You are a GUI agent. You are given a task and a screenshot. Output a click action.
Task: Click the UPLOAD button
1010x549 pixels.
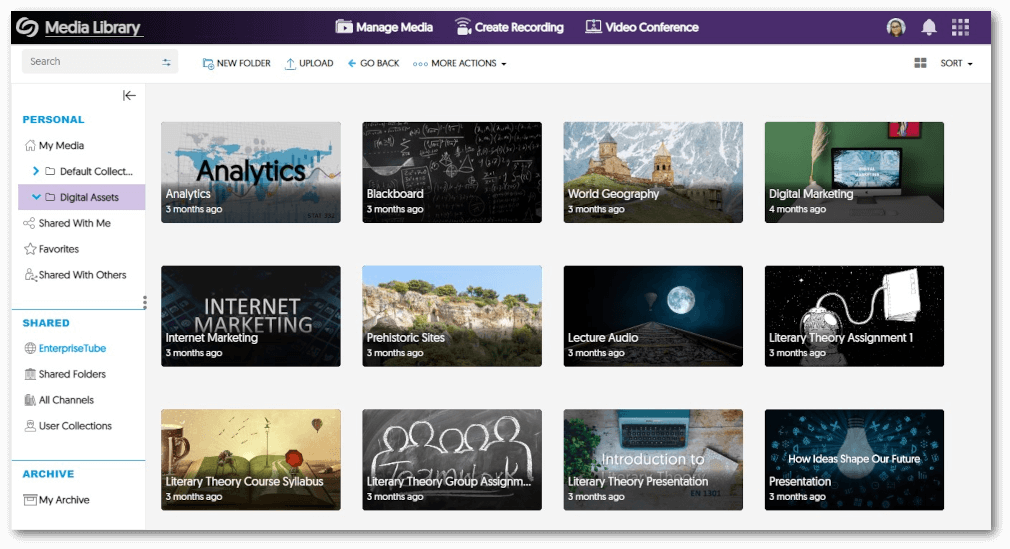tap(309, 63)
